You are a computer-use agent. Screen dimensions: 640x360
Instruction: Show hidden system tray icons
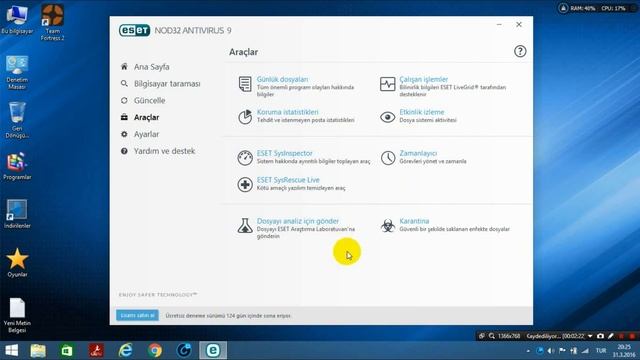click(x=528, y=351)
